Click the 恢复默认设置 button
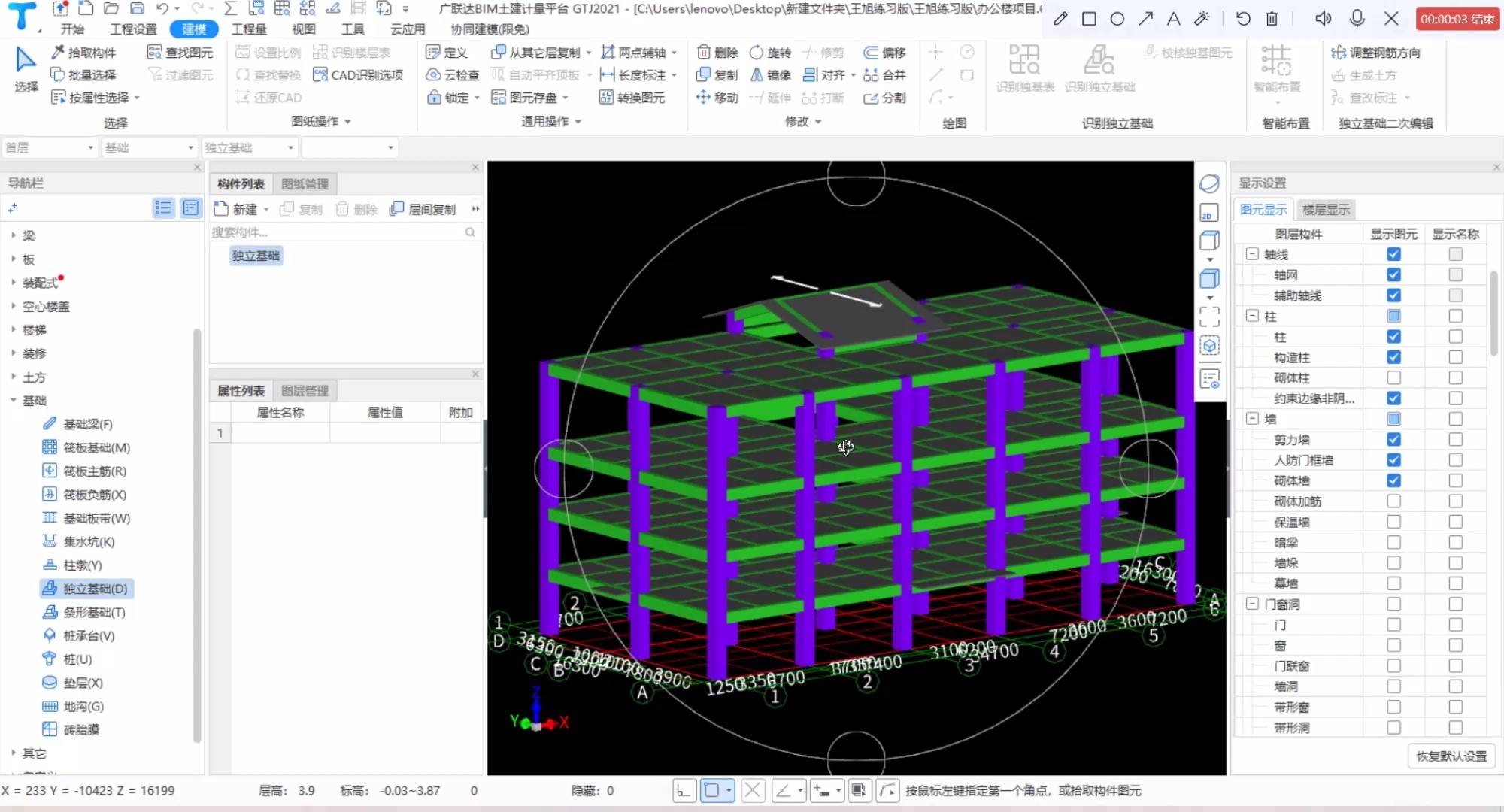1504x812 pixels. [1451, 756]
